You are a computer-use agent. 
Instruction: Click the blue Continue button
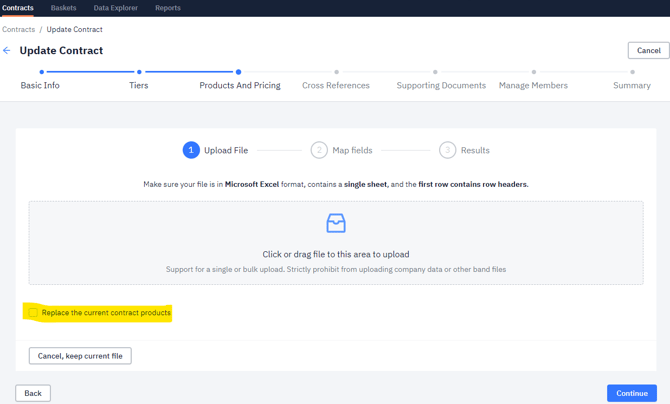(x=631, y=393)
